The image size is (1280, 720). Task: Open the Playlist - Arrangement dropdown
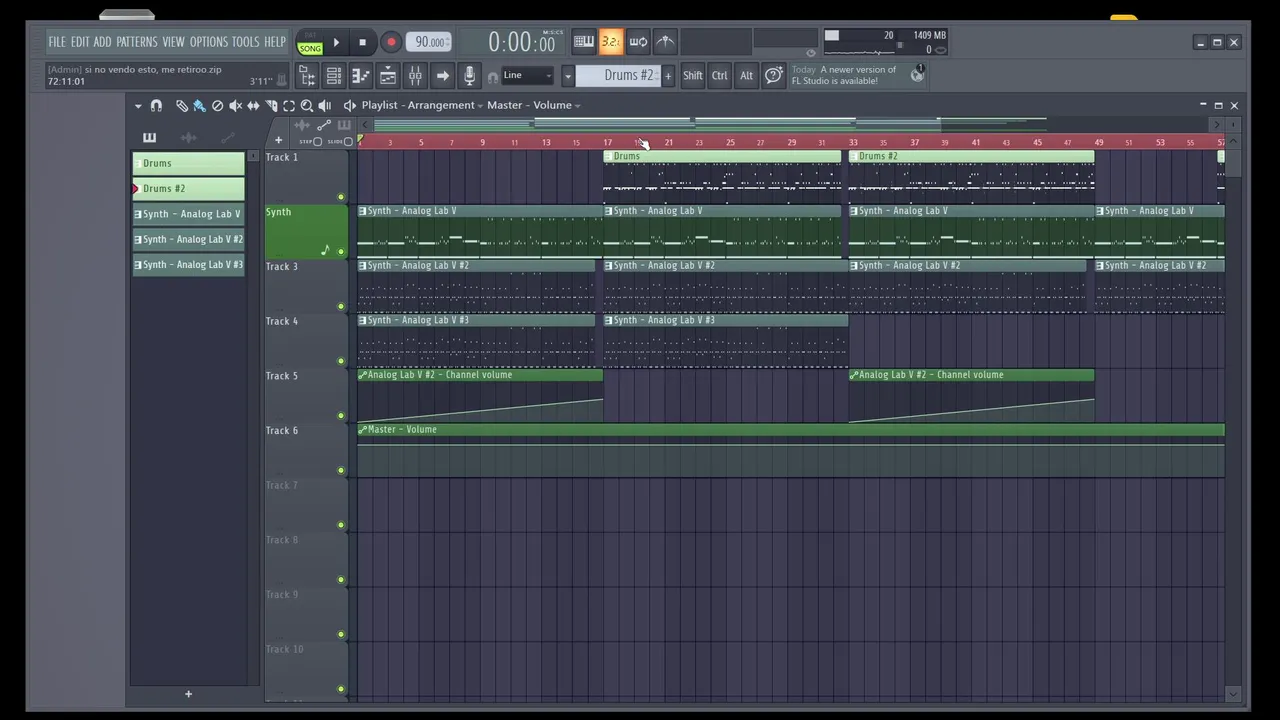click(422, 105)
